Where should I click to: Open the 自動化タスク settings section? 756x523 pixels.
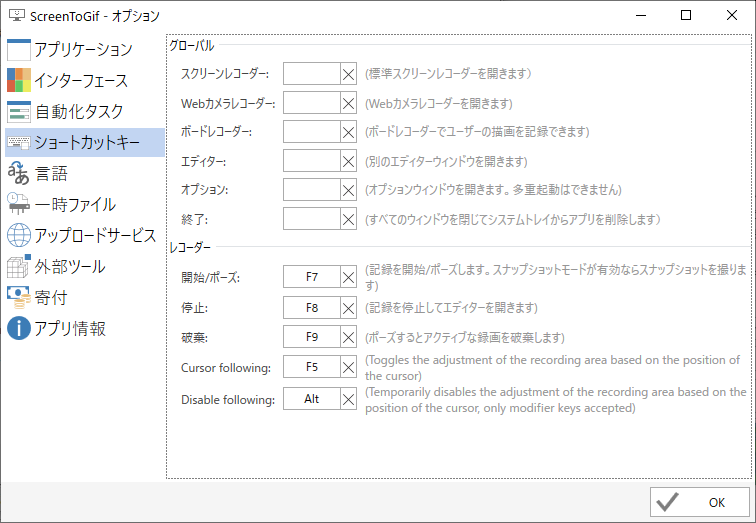[85, 112]
